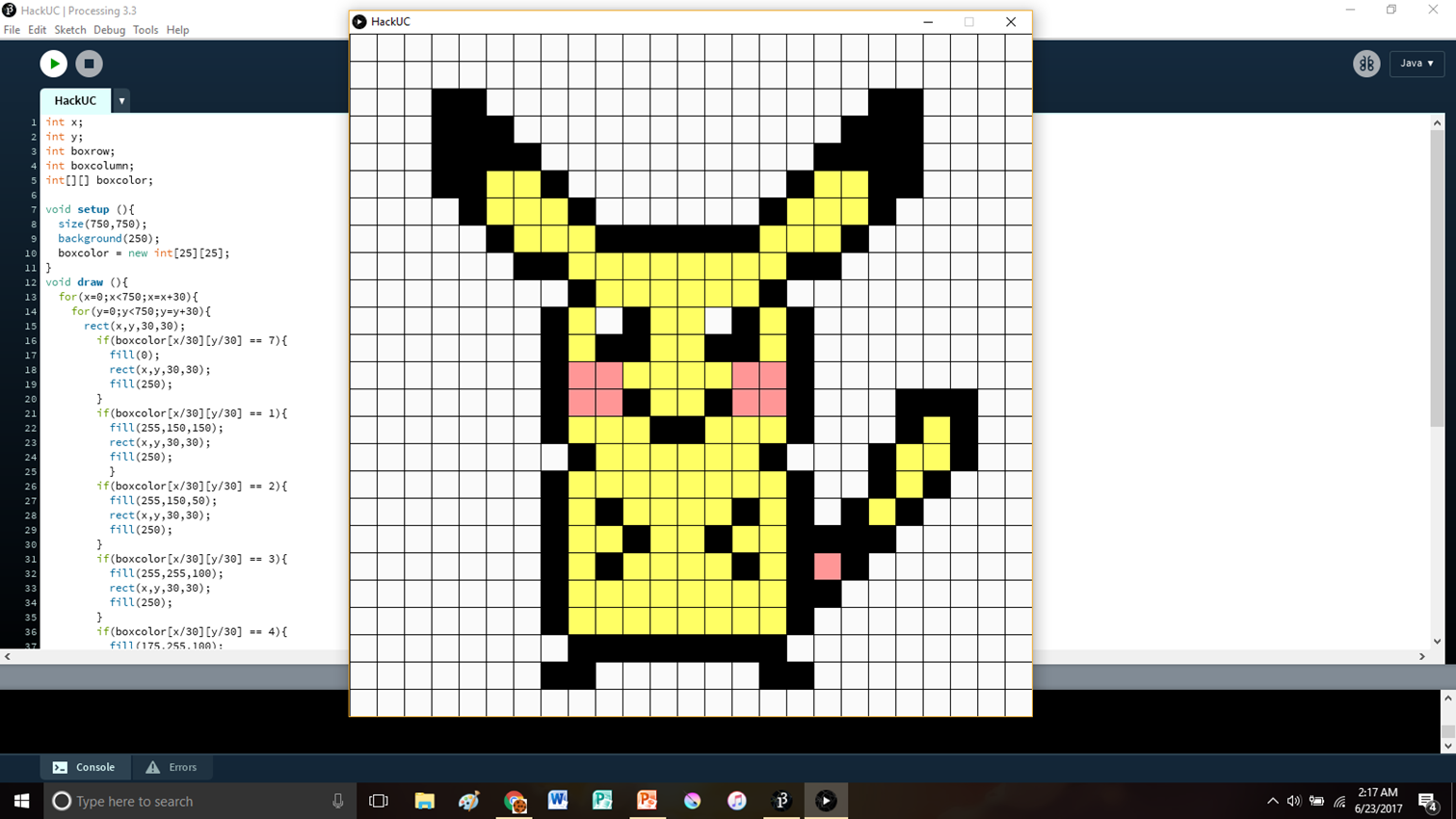Image resolution: width=1456 pixels, height=819 pixels.
Task: Click the white left-eye highlight cell of Pikachu
Action: 609,320
